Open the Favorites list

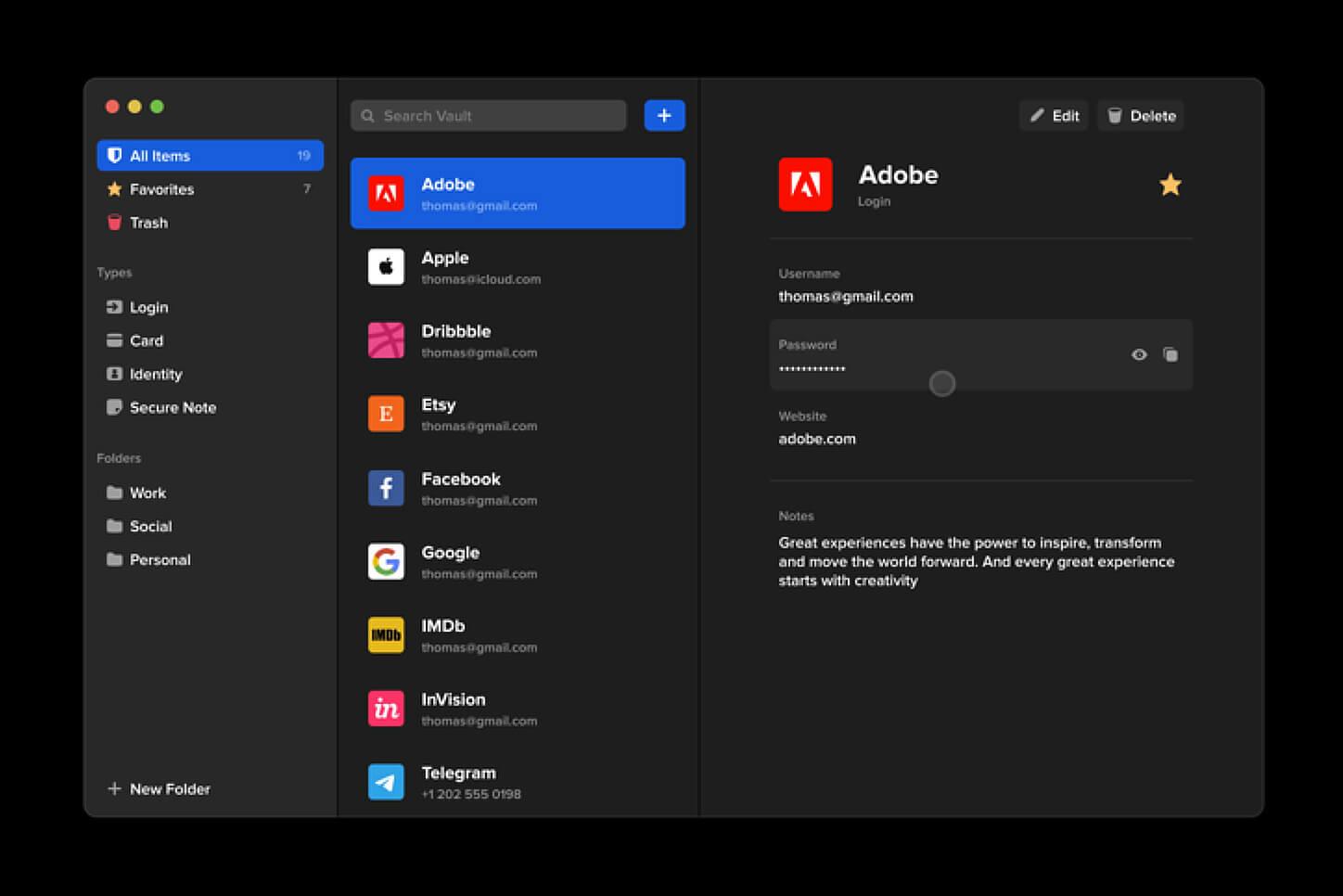pyautogui.click(x=211, y=189)
